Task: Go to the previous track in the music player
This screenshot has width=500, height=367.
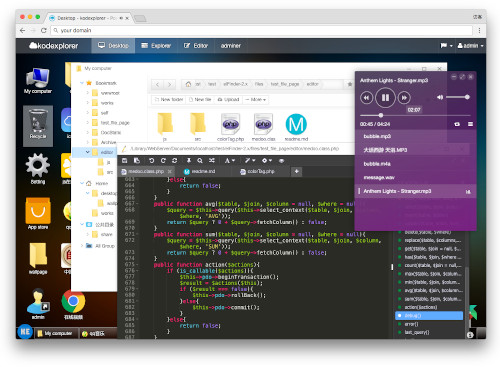Action: point(366,98)
